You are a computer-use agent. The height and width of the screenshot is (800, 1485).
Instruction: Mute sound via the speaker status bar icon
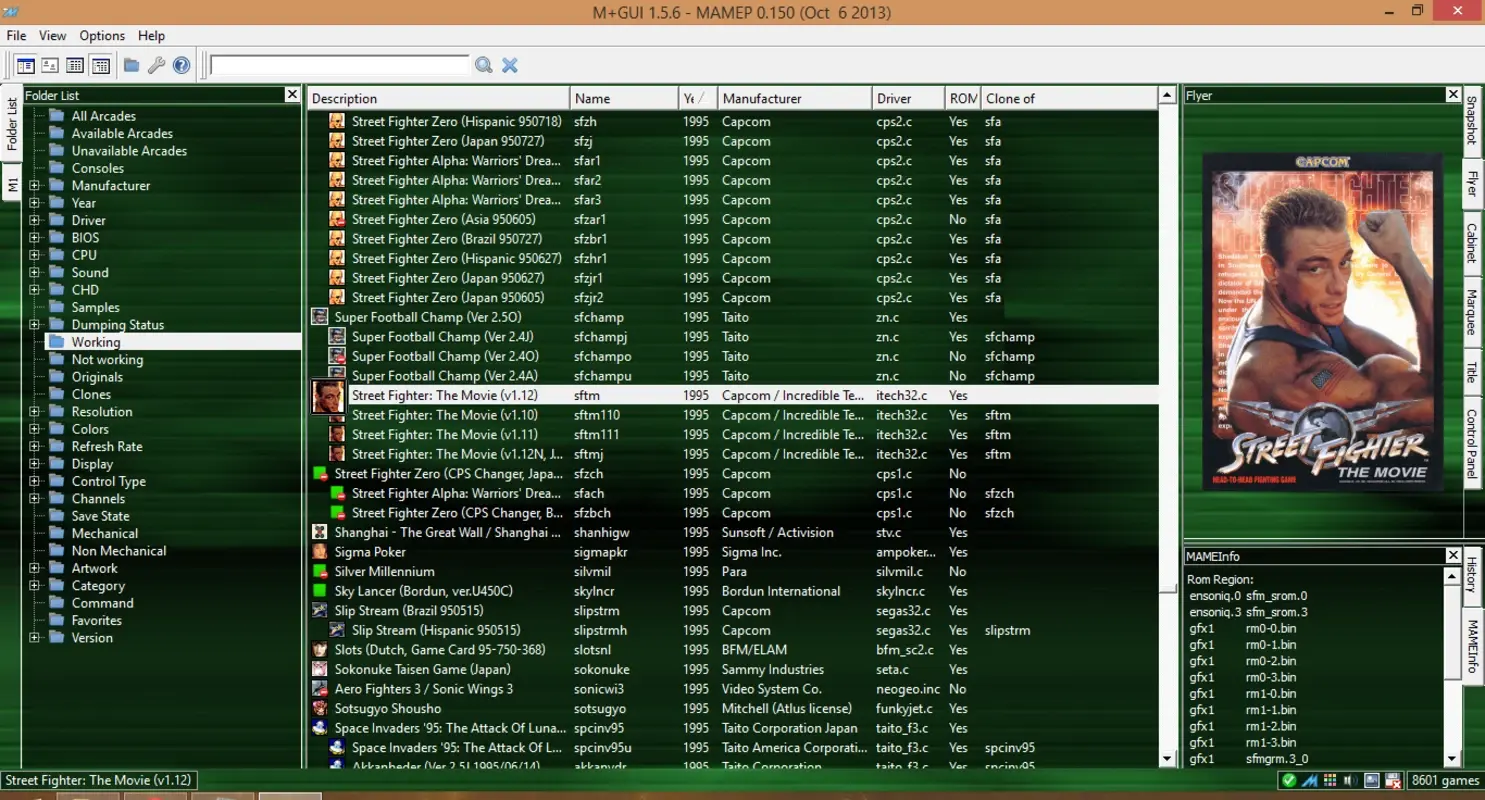tap(1352, 779)
